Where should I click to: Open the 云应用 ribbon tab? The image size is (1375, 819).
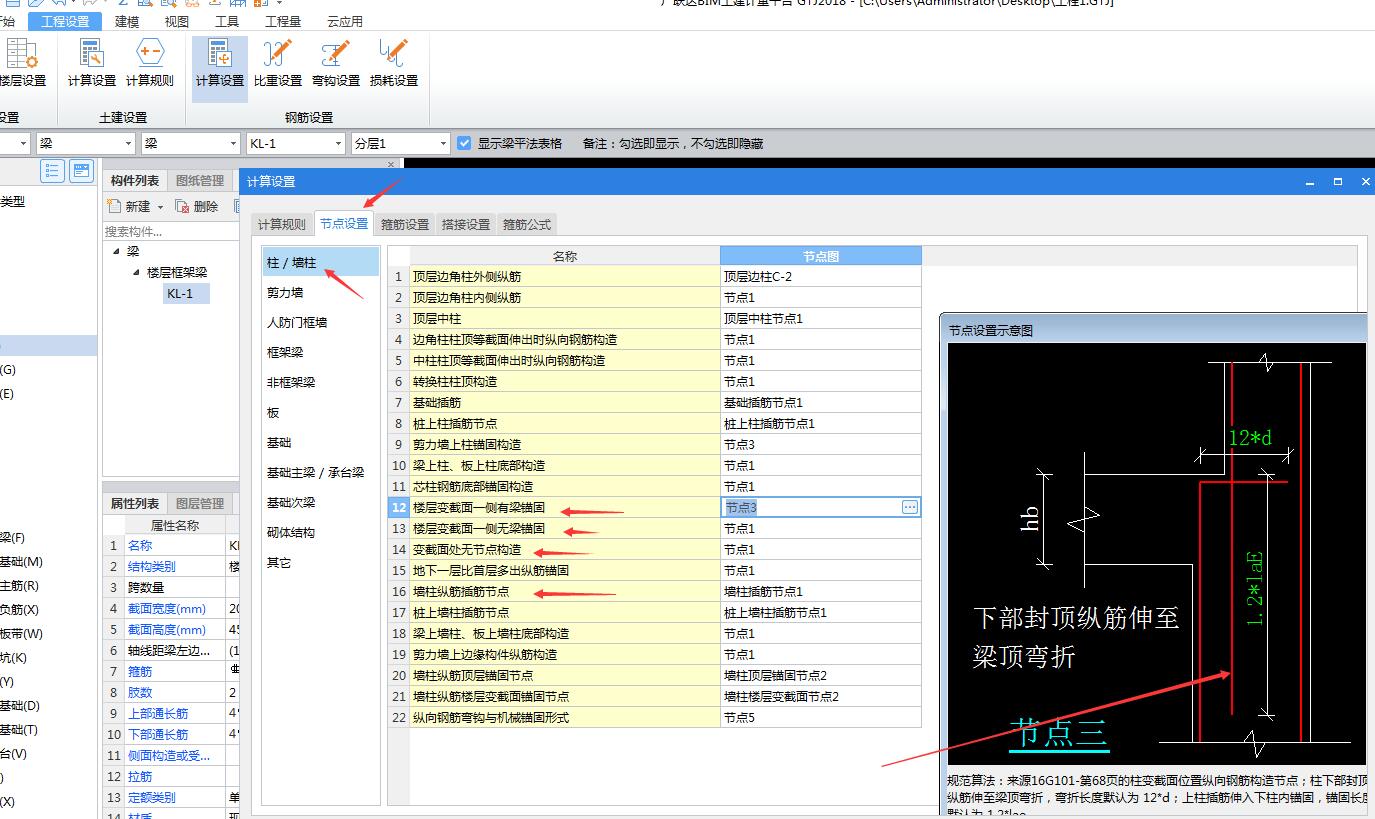pyautogui.click(x=345, y=21)
